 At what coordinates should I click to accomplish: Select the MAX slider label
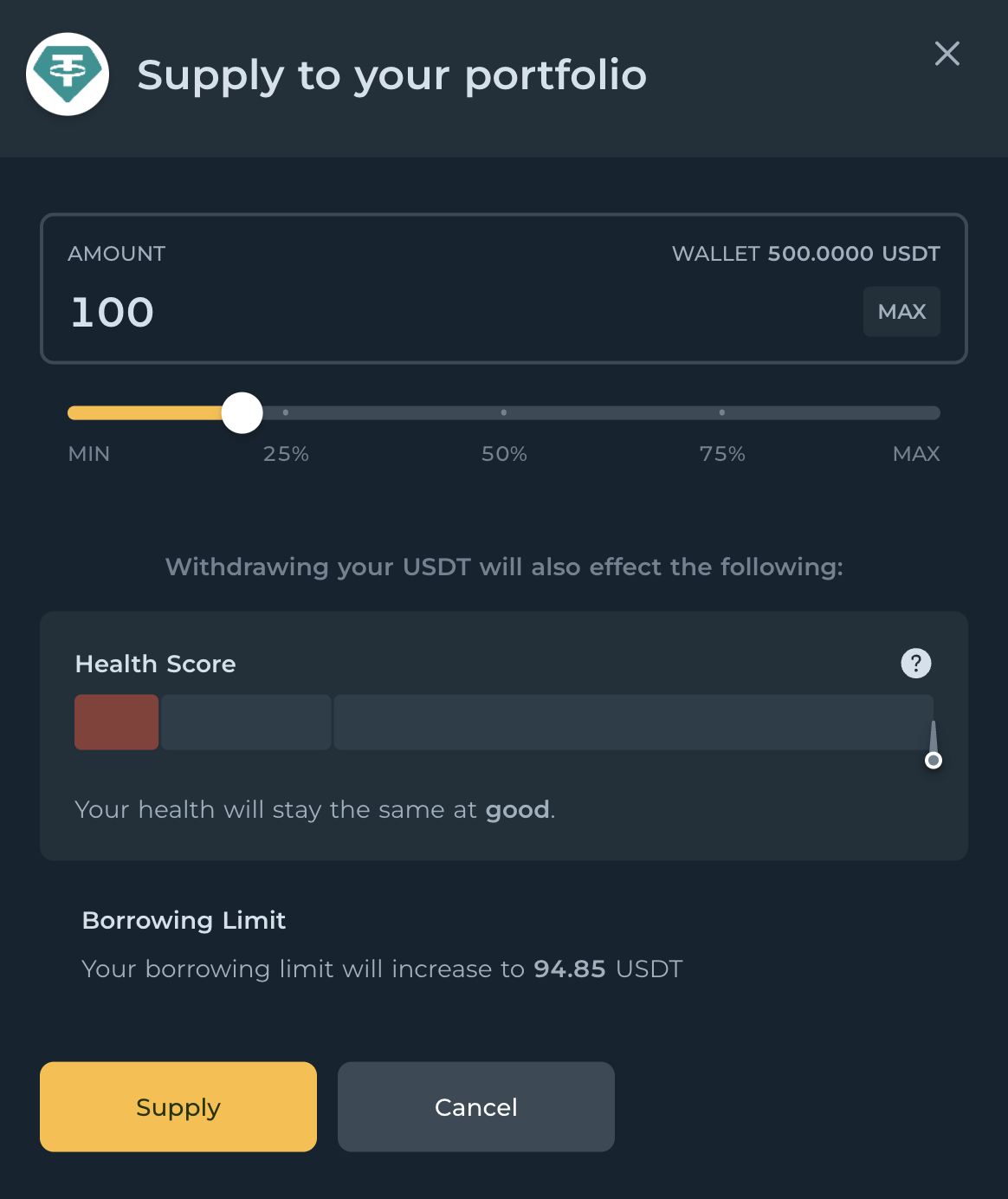coord(916,454)
